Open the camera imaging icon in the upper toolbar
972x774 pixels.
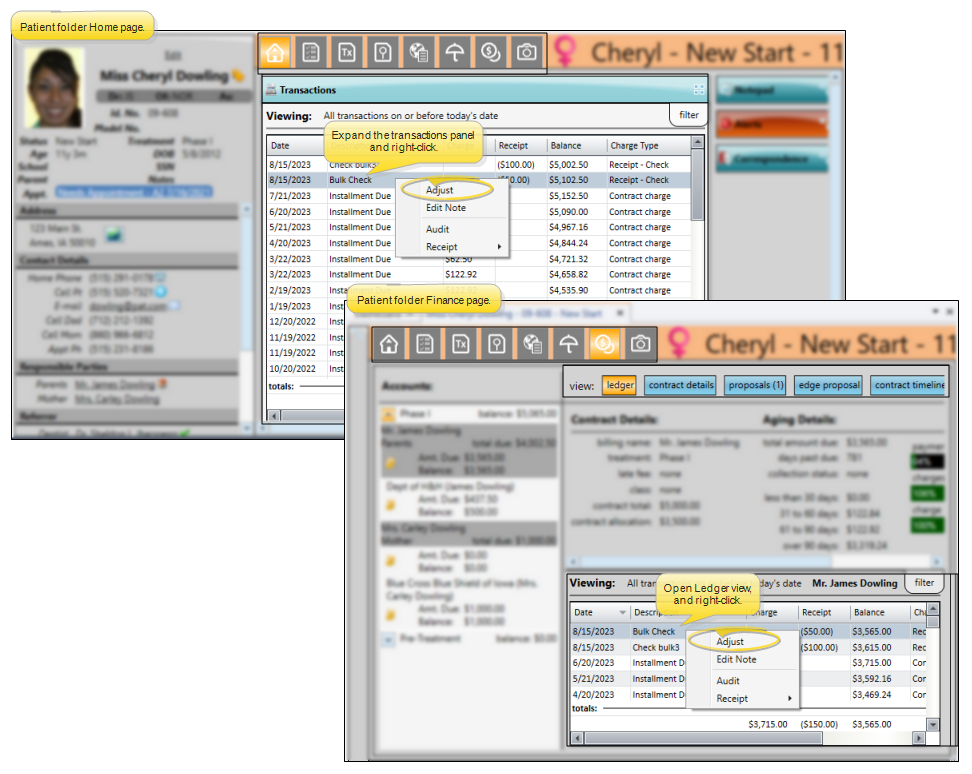[525, 53]
